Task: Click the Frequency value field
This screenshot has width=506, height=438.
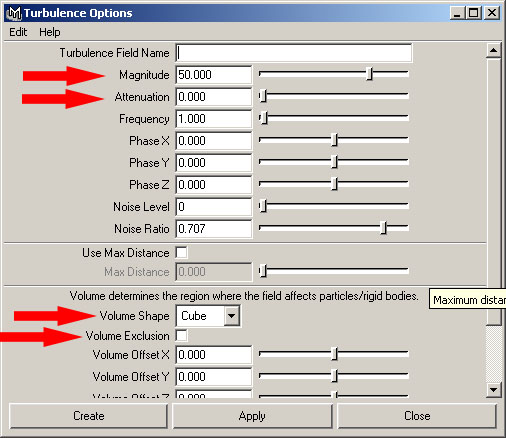Action: click(x=214, y=119)
